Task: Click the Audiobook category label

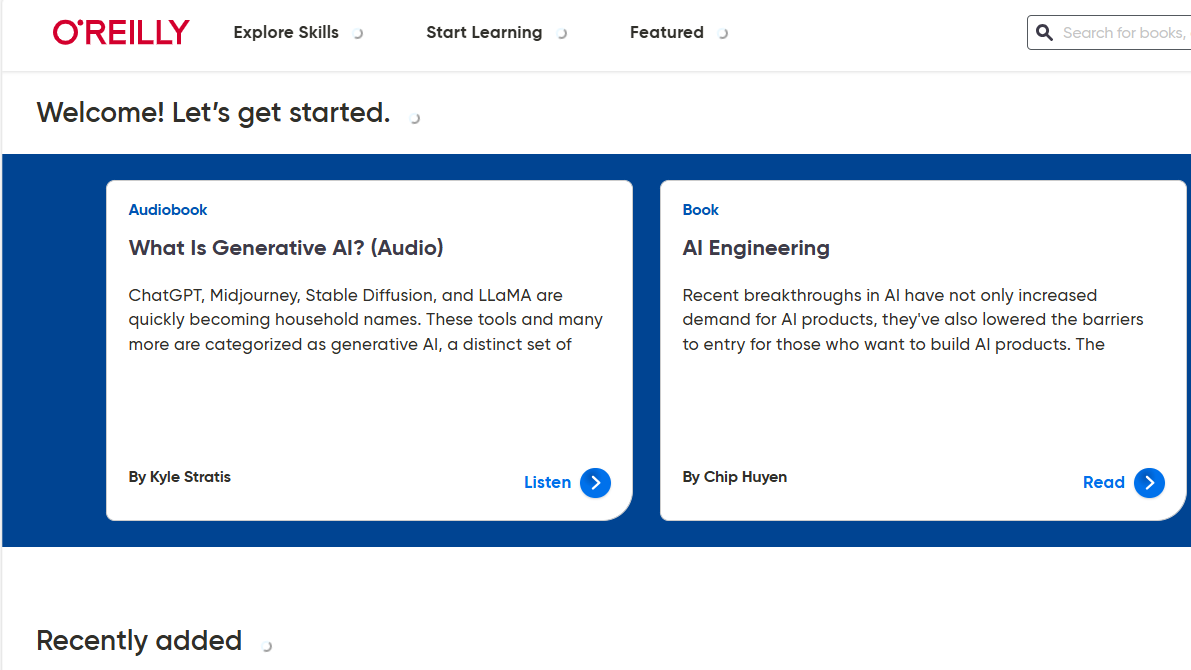Action: click(168, 210)
